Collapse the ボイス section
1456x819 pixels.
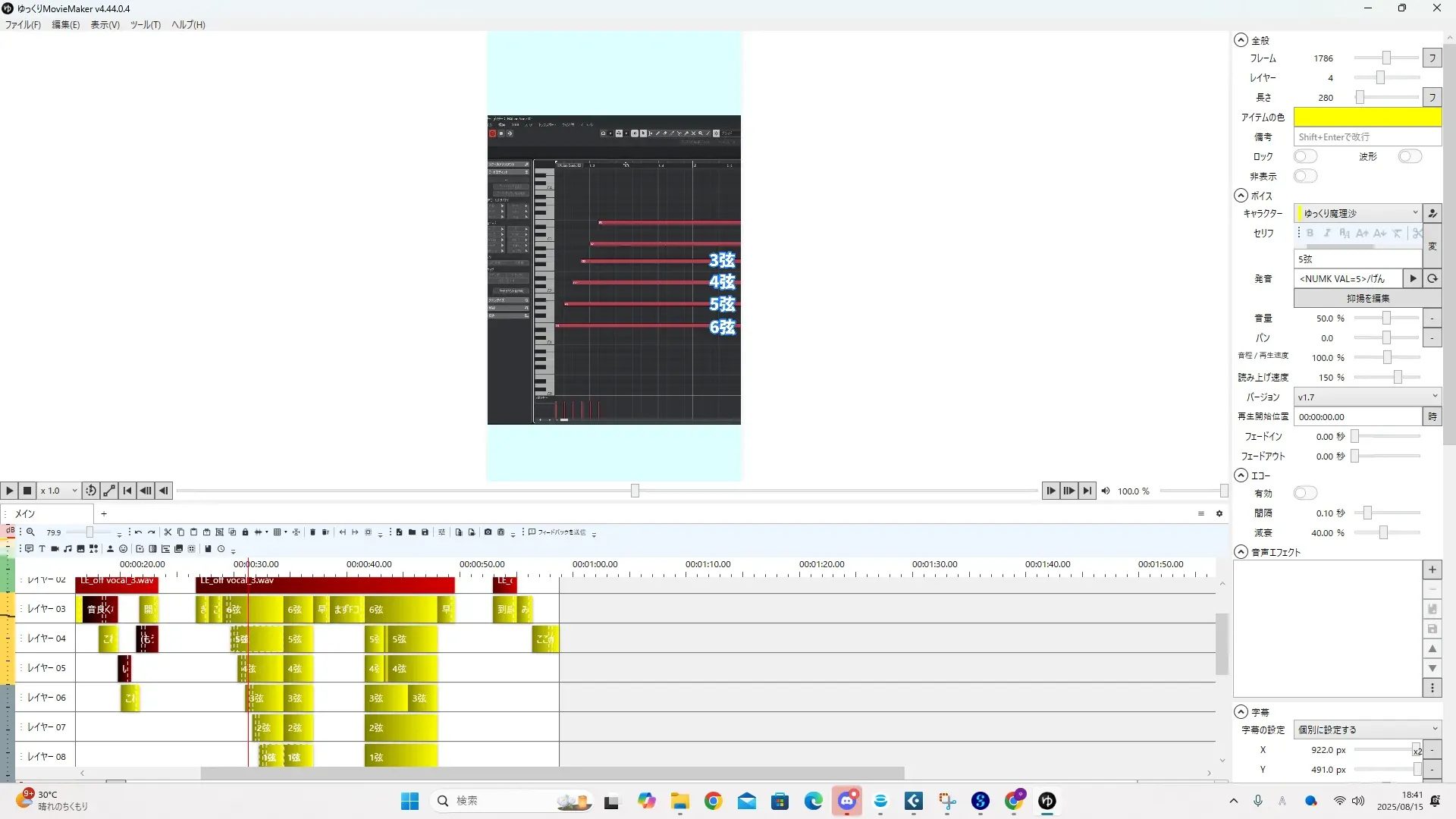pos(1241,195)
